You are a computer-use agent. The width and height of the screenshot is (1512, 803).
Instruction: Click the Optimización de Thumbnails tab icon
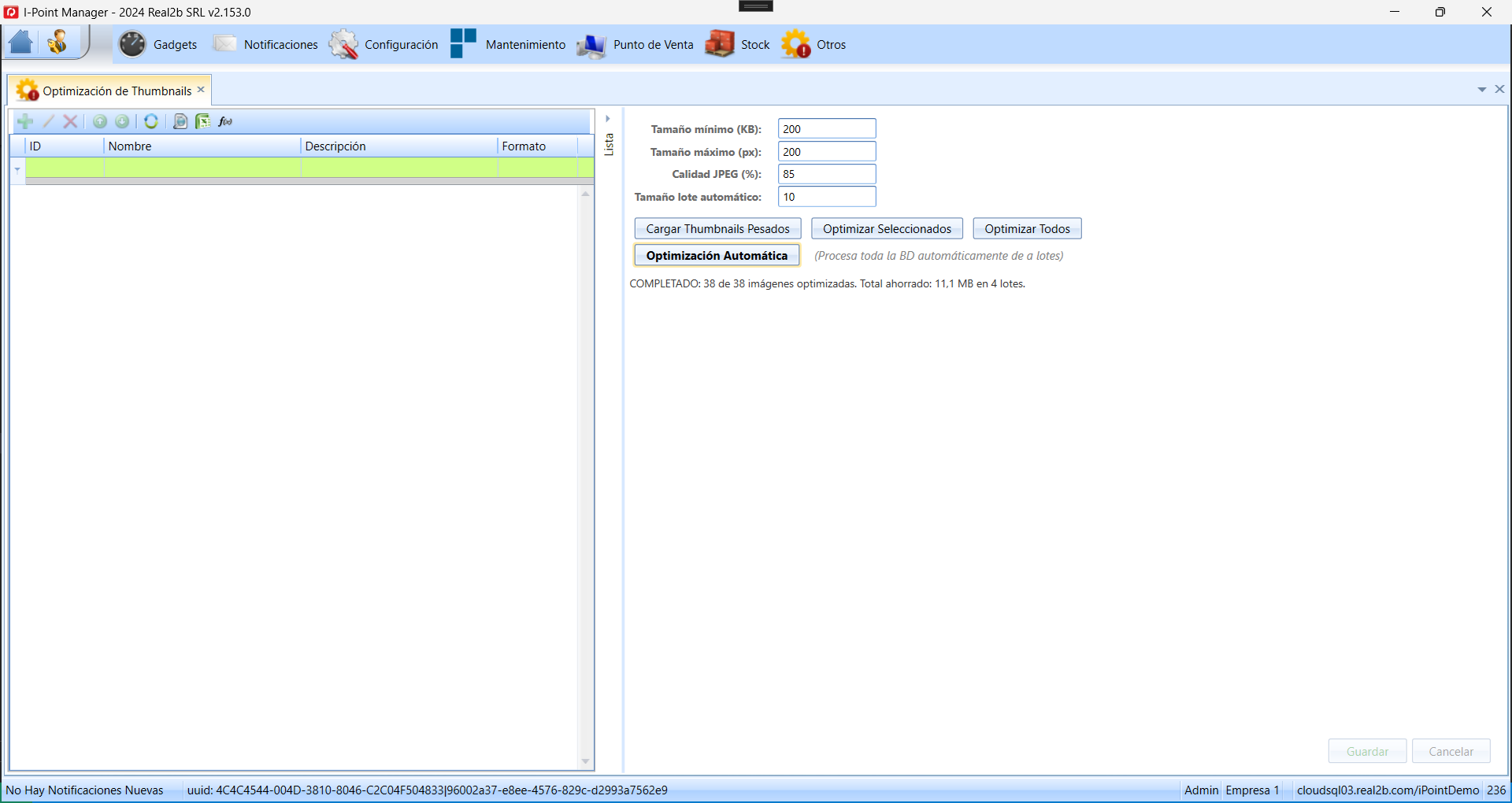click(x=28, y=91)
